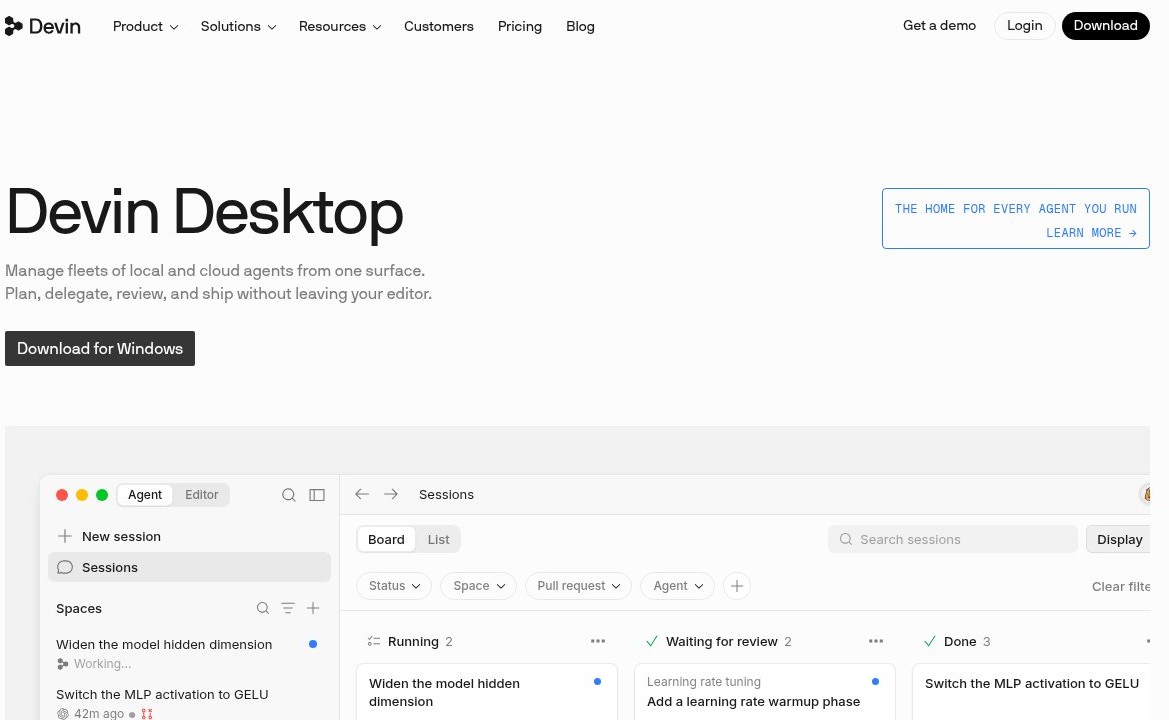
Task: Go forward using the right arrow near Sessions
Action: [x=391, y=494]
